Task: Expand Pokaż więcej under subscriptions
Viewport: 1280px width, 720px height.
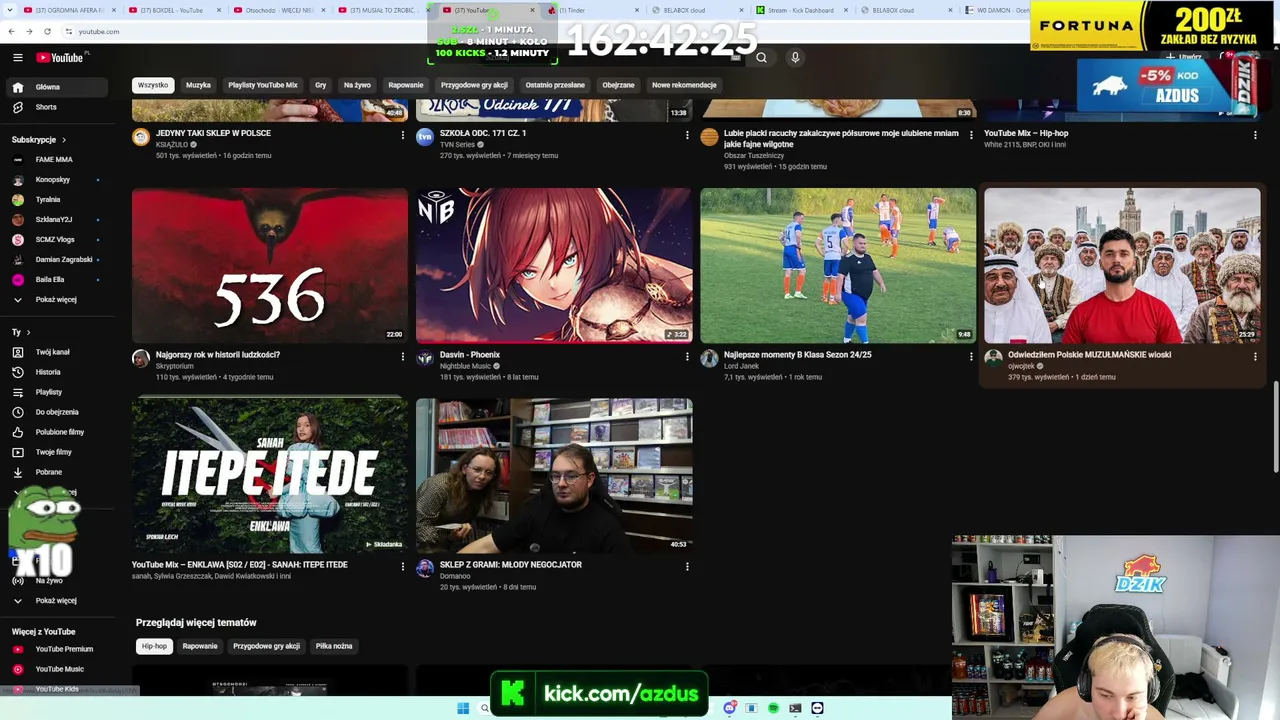Action: pos(58,300)
